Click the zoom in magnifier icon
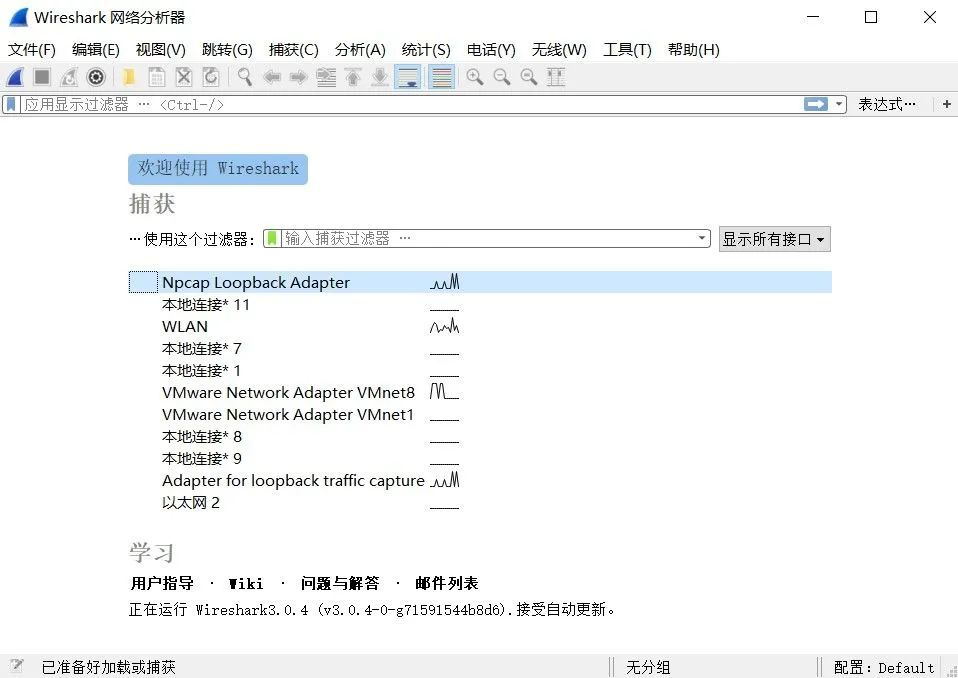 [475, 77]
